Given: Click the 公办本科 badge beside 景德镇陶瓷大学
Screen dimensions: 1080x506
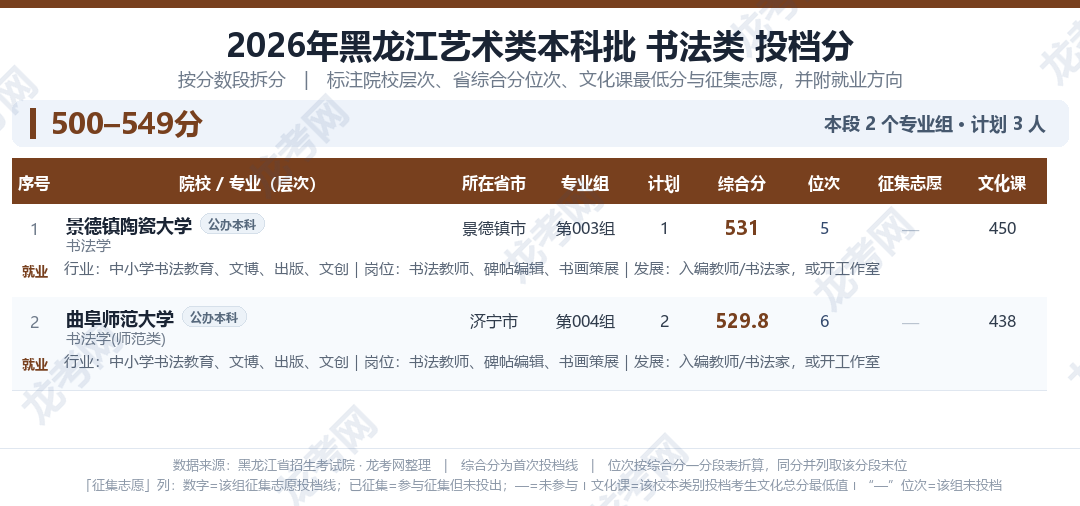Looking at the screenshot, I should 232,224.
